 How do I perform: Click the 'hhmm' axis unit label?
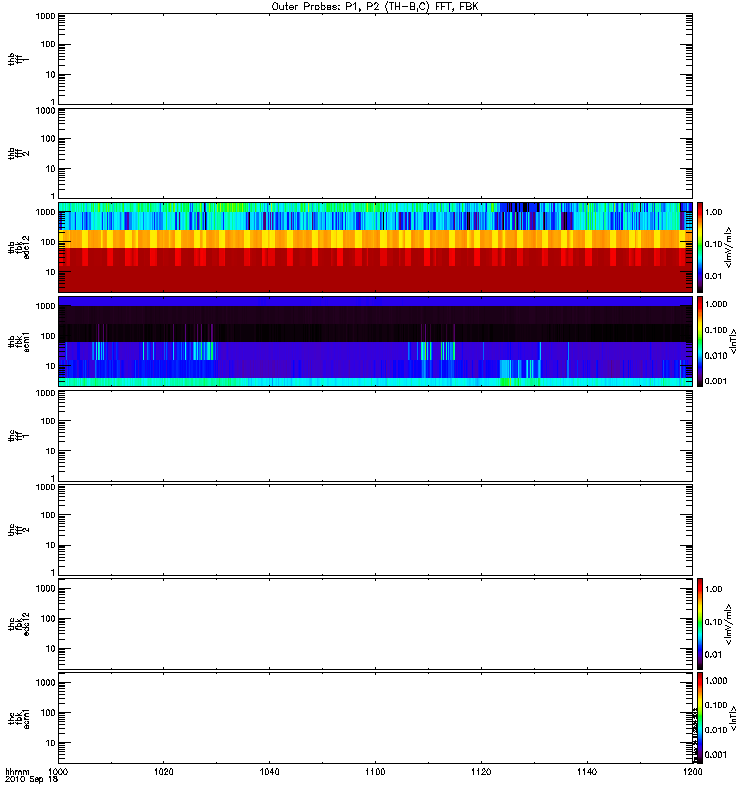(x=17, y=772)
